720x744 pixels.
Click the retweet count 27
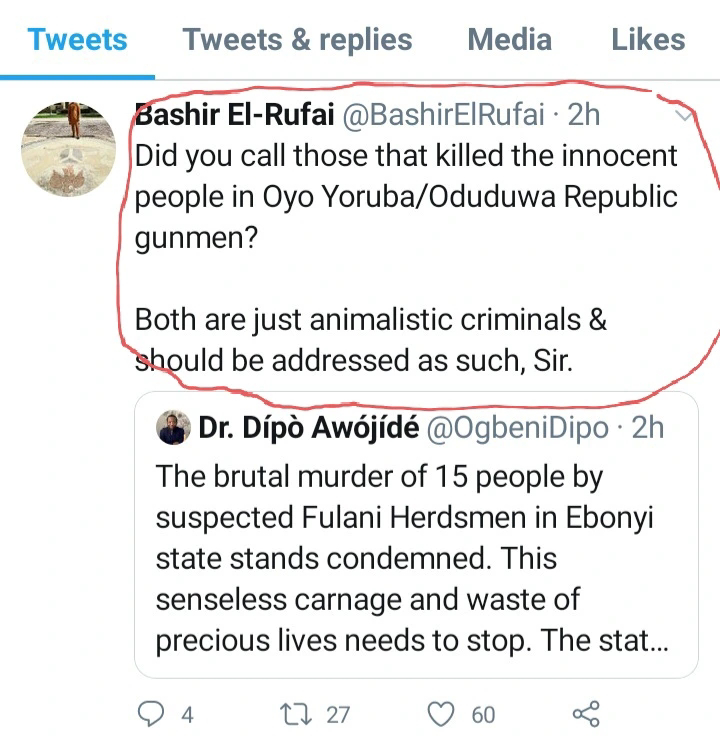338,714
